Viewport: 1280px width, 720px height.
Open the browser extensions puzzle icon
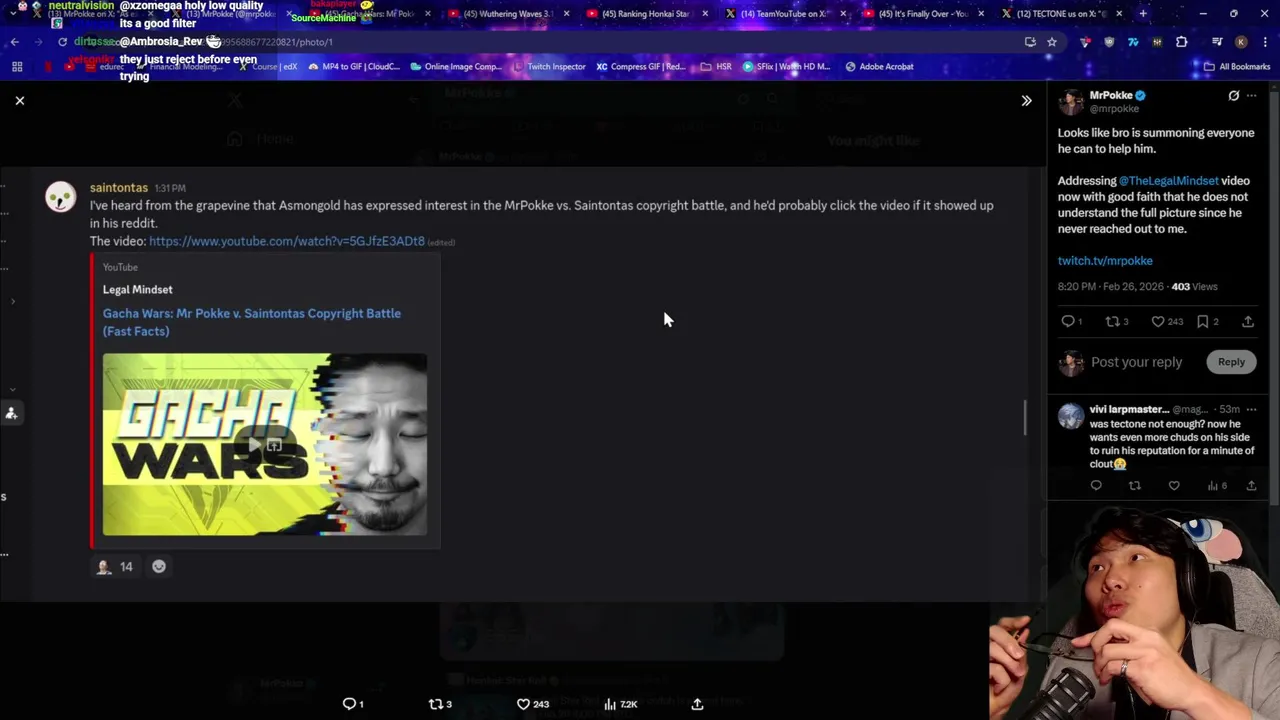[1182, 42]
